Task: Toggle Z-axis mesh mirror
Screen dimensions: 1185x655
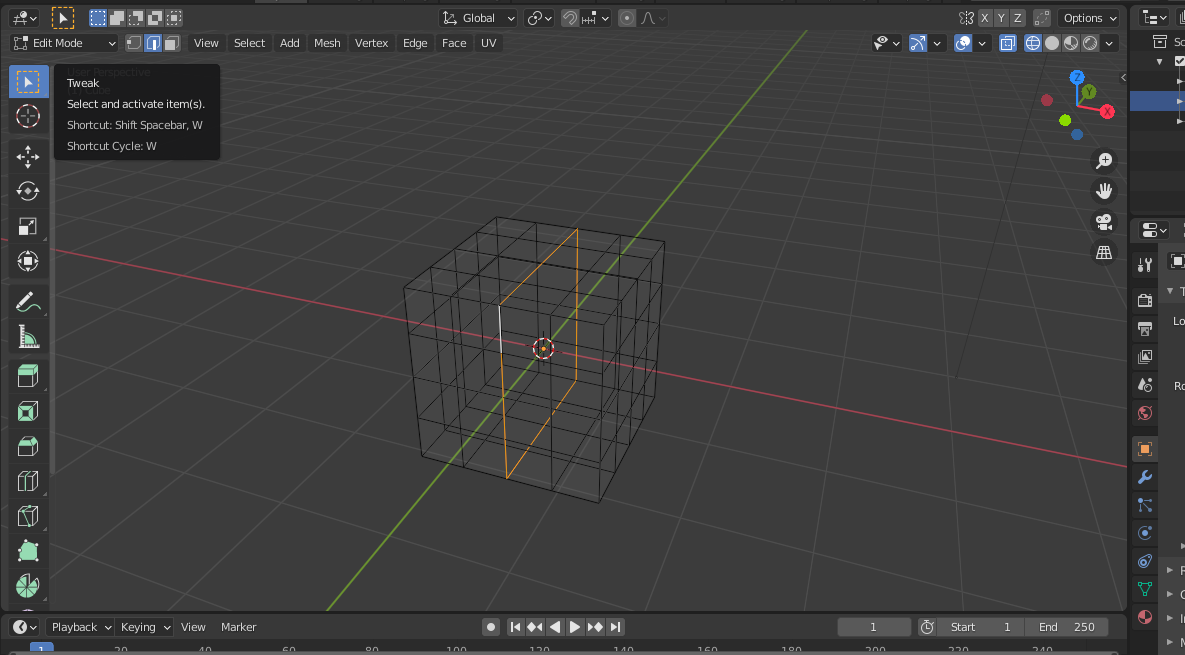Action: [x=1018, y=18]
